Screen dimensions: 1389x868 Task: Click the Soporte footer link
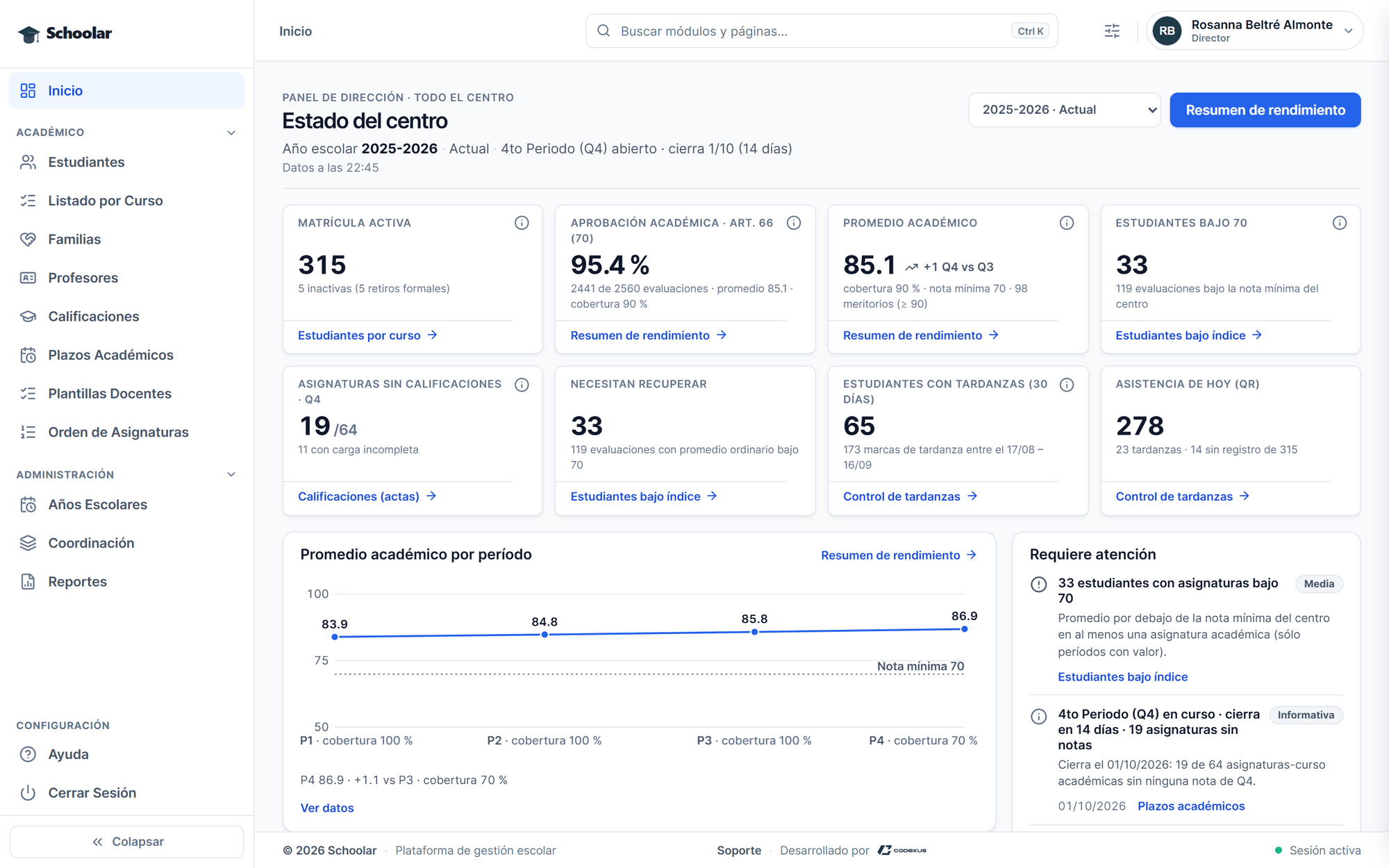coord(739,851)
